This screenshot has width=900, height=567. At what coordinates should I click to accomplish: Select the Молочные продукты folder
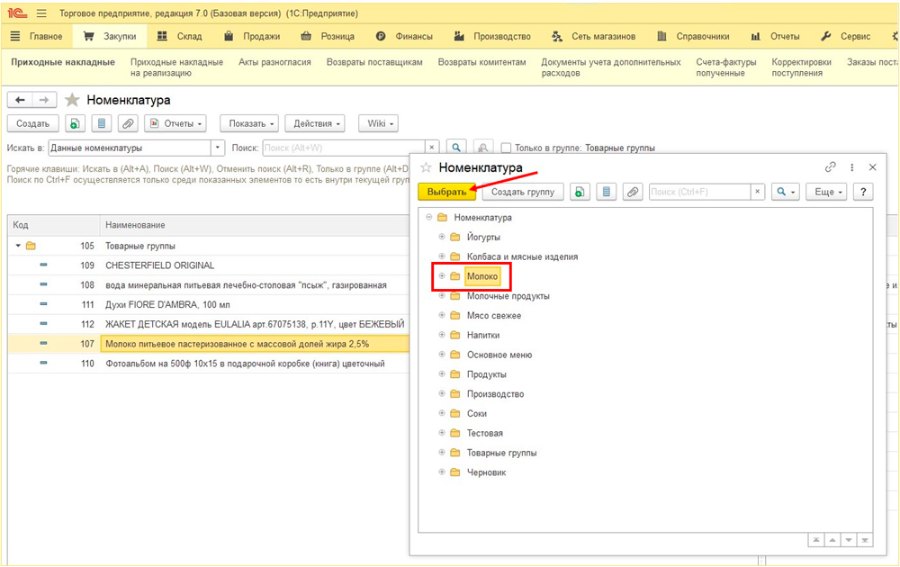pyautogui.click(x=508, y=296)
